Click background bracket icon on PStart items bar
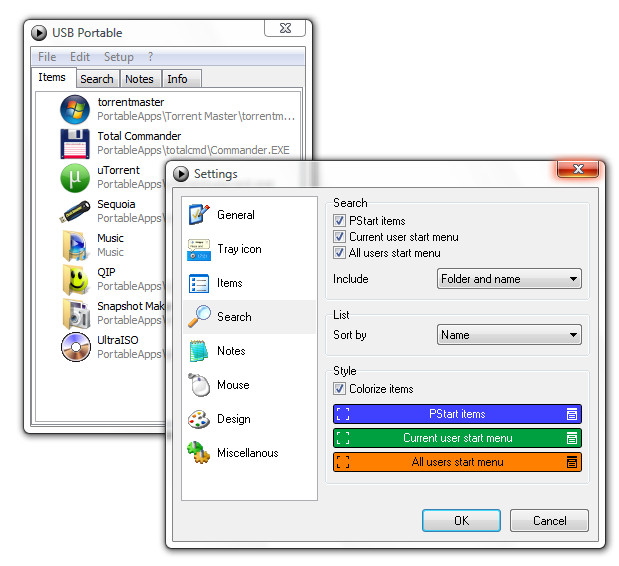619x566 pixels. click(343, 414)
